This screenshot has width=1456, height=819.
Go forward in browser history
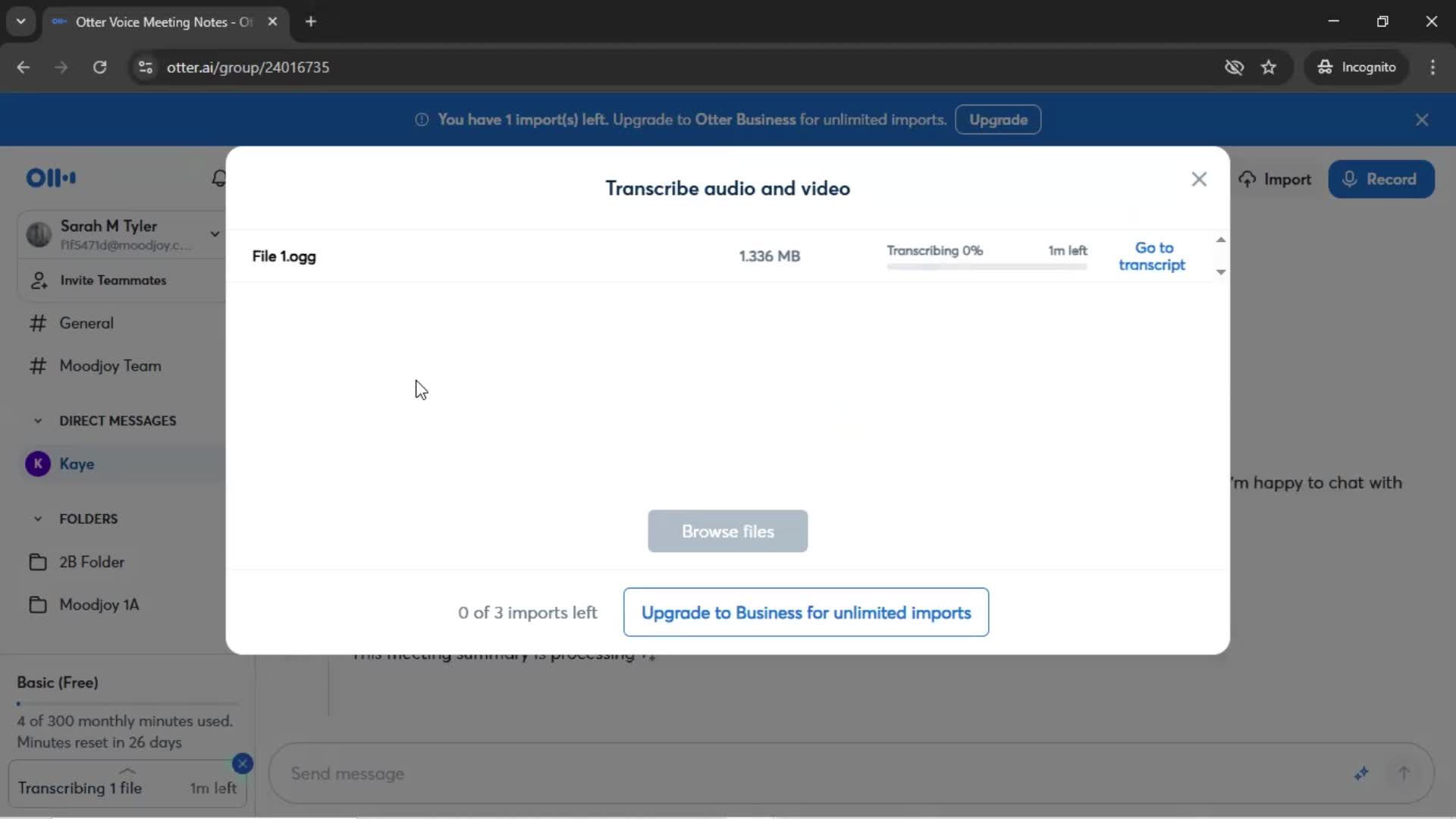point(61,67)
